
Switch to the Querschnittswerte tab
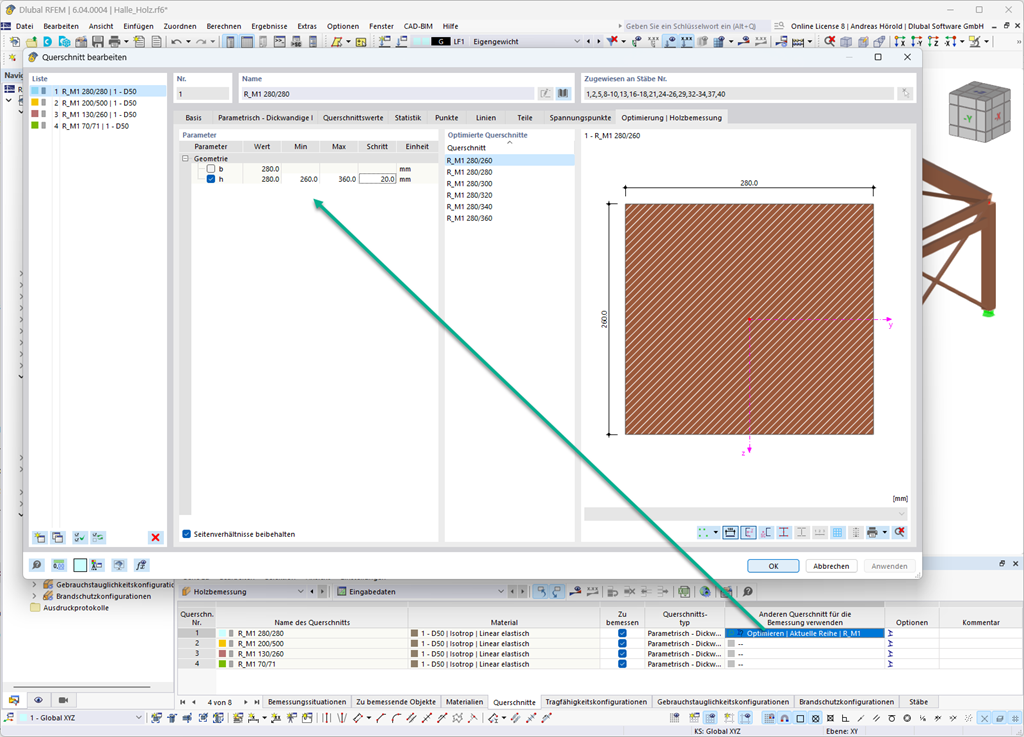(353, 118)
